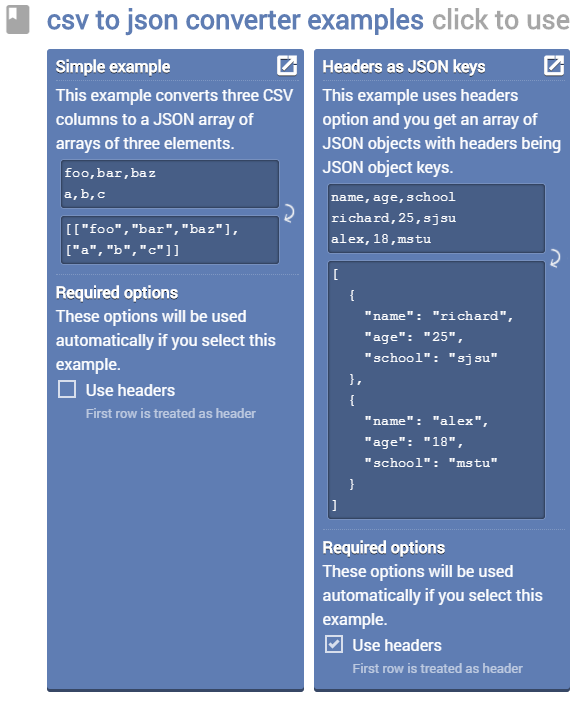Click the conversion arrow in Simple example
Screen dimensions: 580x705
(289, 213)
